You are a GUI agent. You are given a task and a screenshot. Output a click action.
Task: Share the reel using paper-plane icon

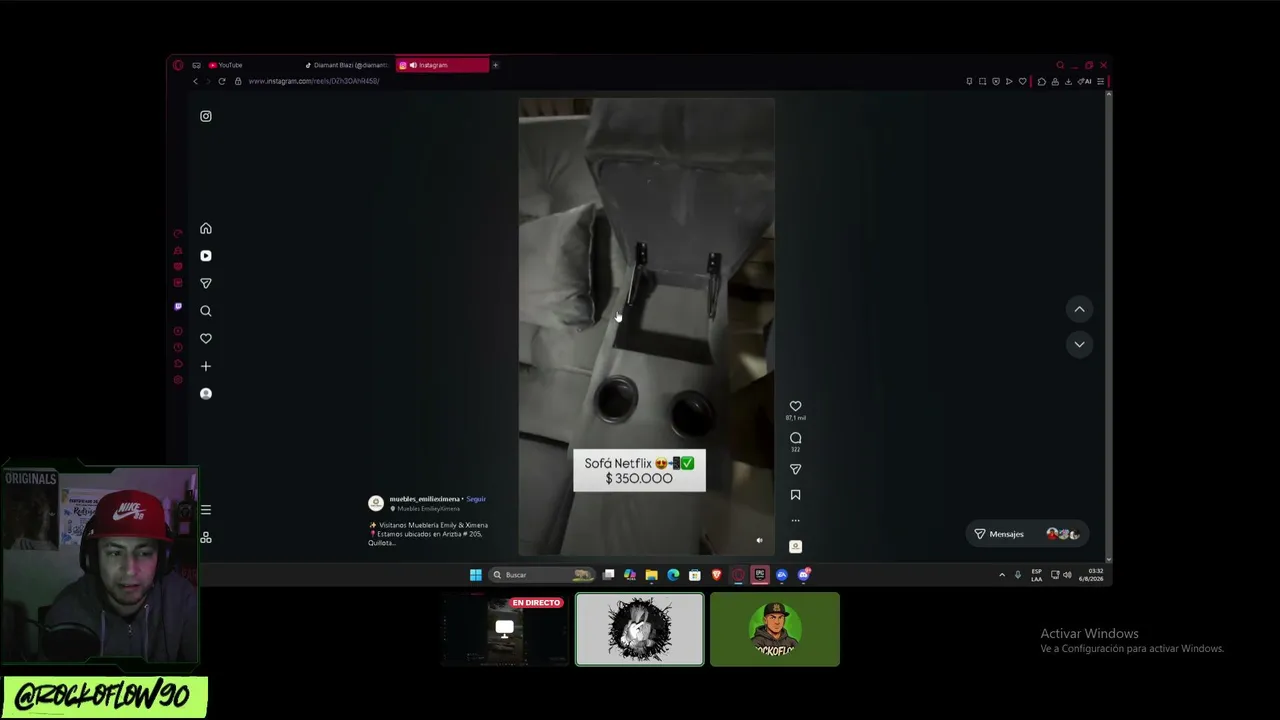(795, 469)
